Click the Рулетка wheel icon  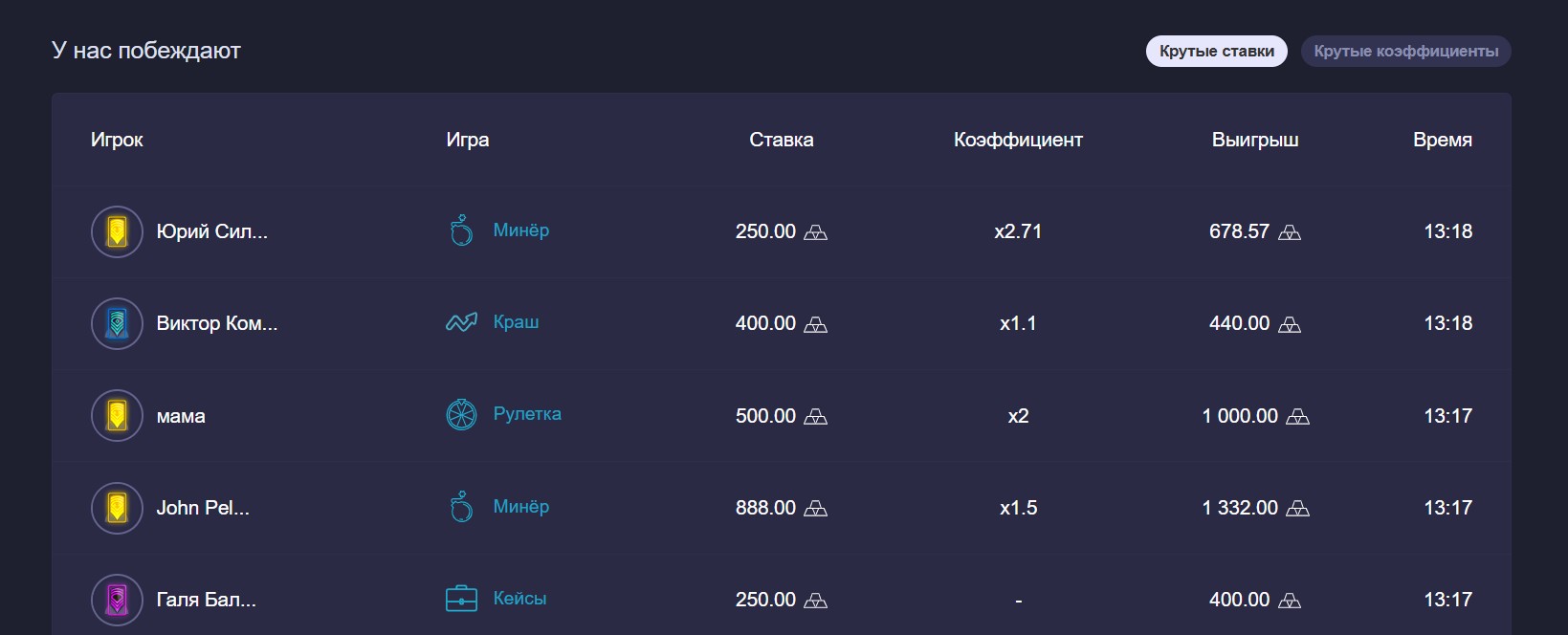pyautogui.click(x=461, y=415)
